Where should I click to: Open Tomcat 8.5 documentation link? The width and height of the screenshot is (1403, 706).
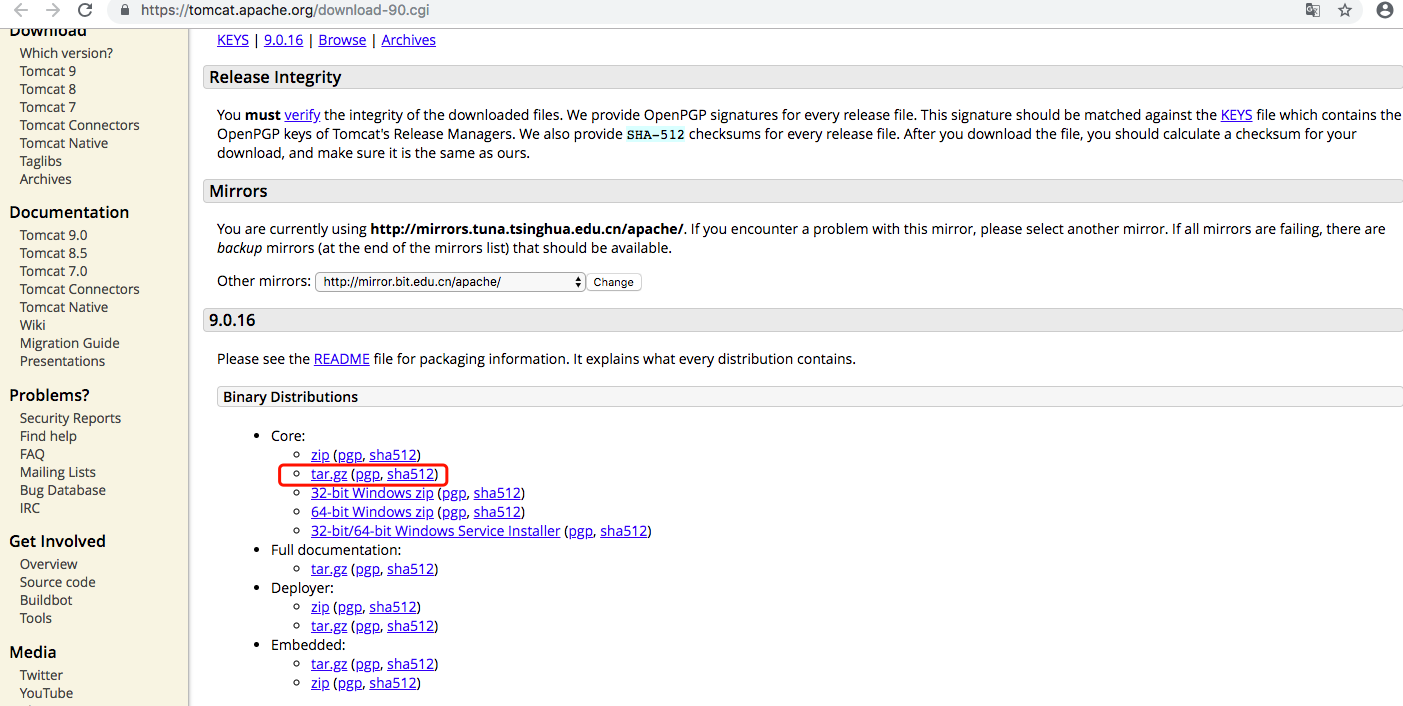[54, 253]
